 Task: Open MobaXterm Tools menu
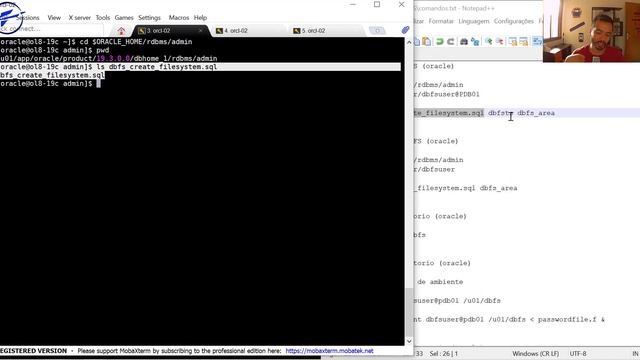pos(103,18)
